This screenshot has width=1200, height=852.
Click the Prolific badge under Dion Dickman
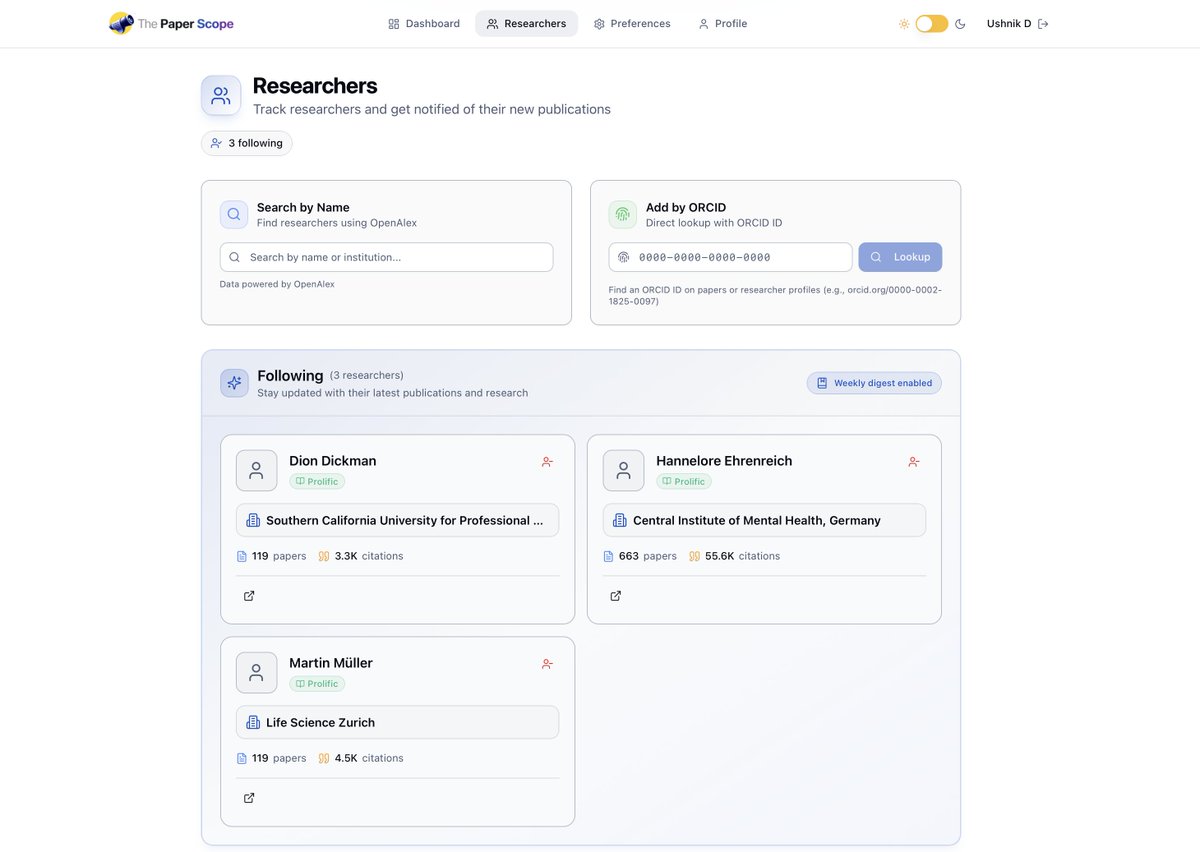click(x=317, y=482)
